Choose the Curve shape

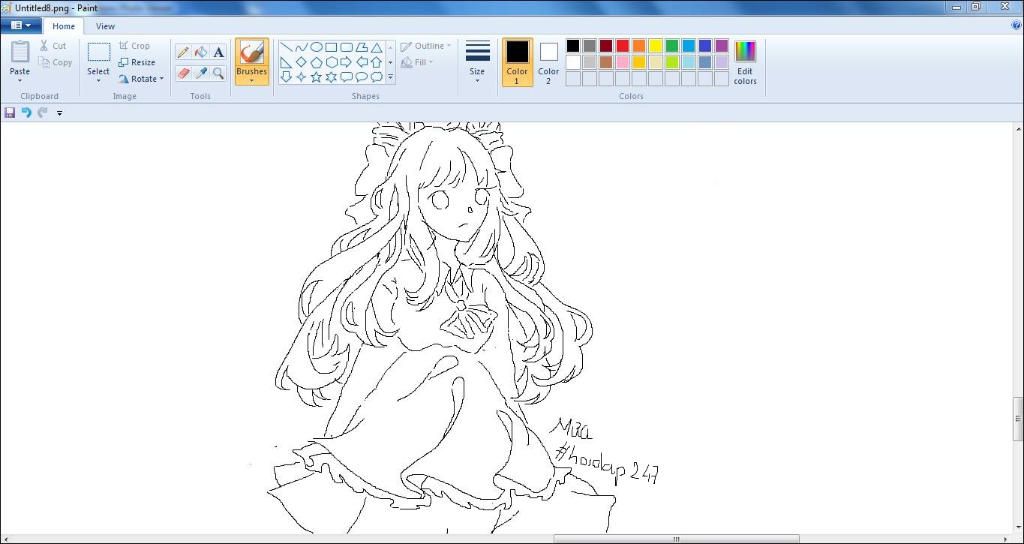click(301, 48)
